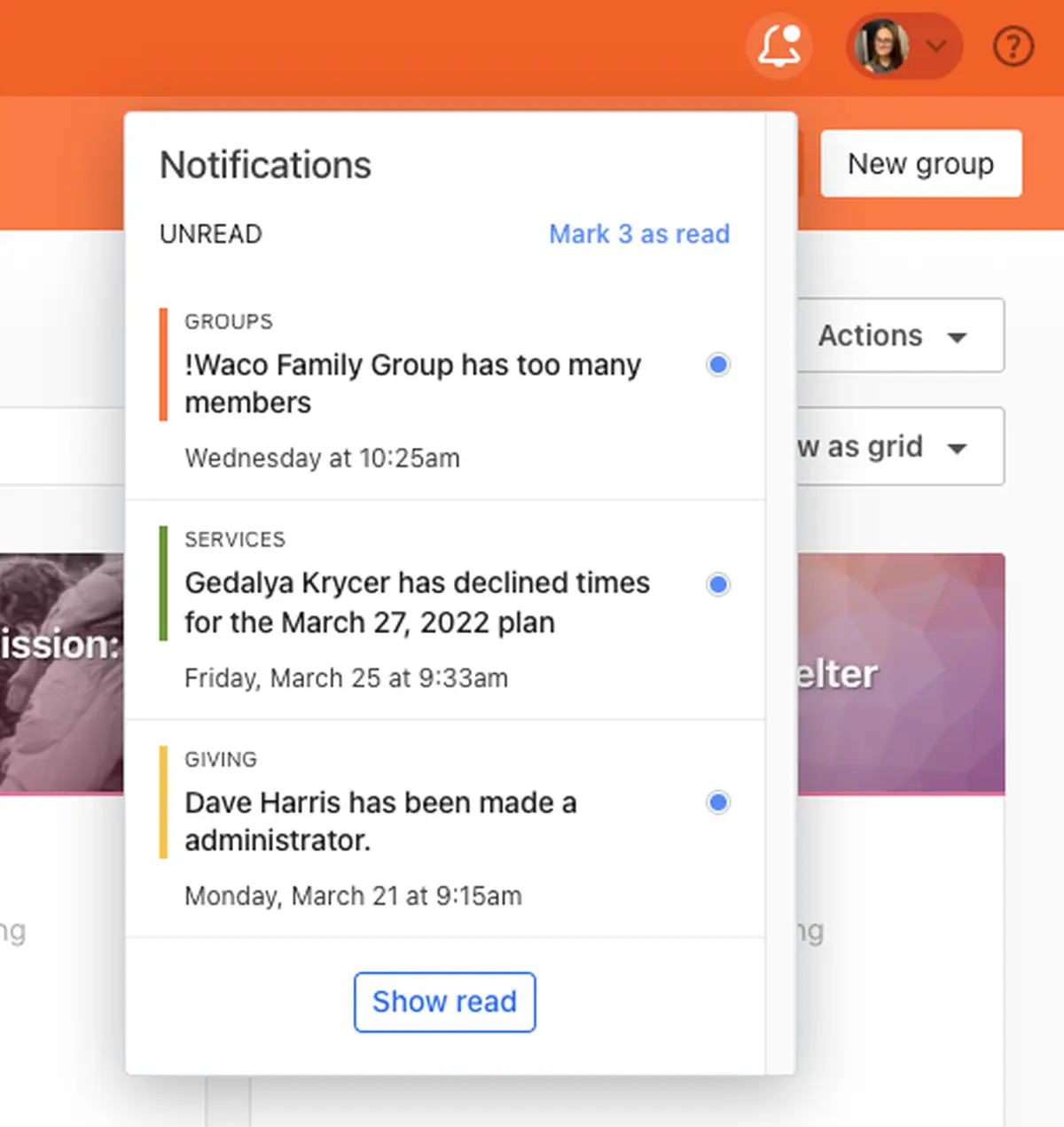1064x1127 pixels.
Task: Open the purple group card thumbnail
Action: (901, 674)
